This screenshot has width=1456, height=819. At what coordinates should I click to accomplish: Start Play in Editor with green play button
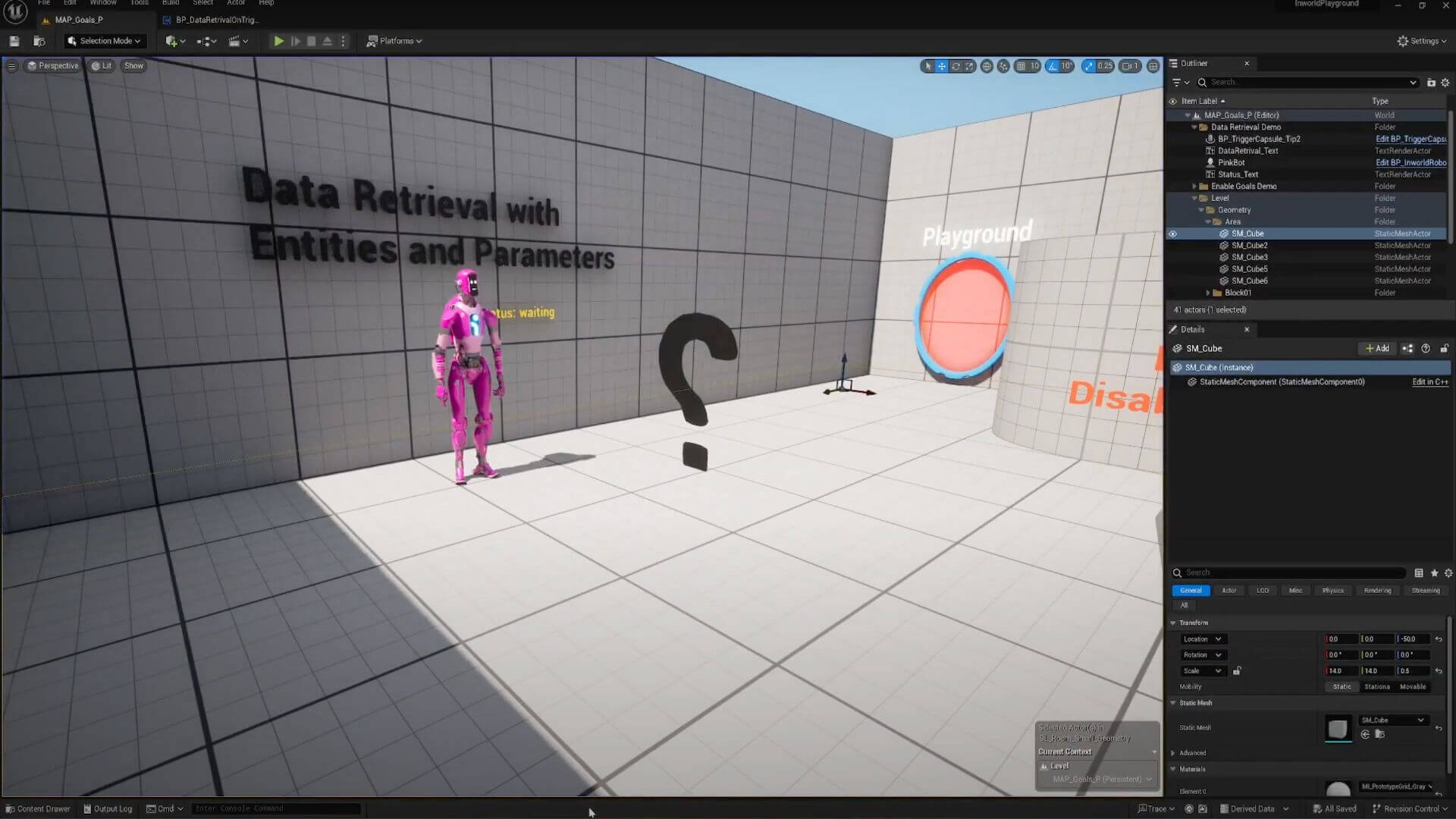278,41
